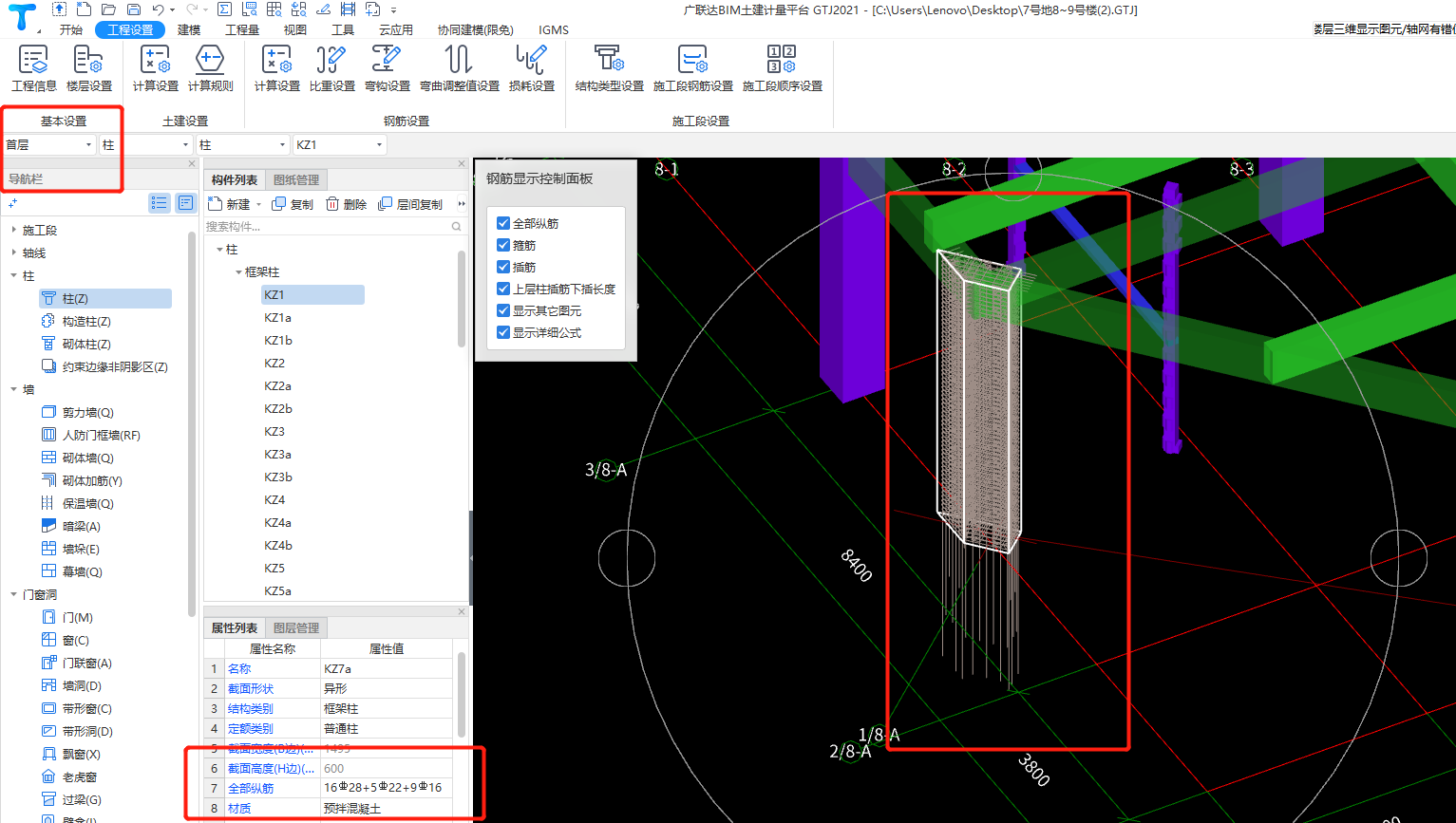The width and height of the screenshot is (1456, 823).
Task: Select 飘窗(X) bay window item
Action: tap(71, 755)
